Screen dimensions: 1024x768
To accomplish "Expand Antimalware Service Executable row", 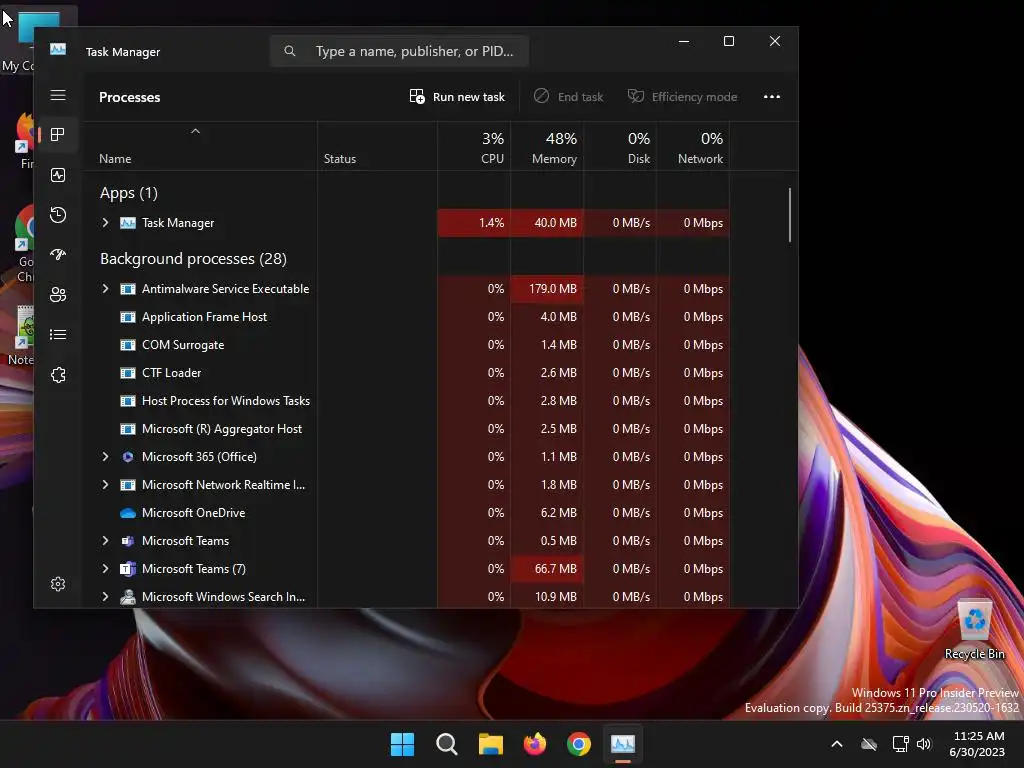I will [105, 289].
